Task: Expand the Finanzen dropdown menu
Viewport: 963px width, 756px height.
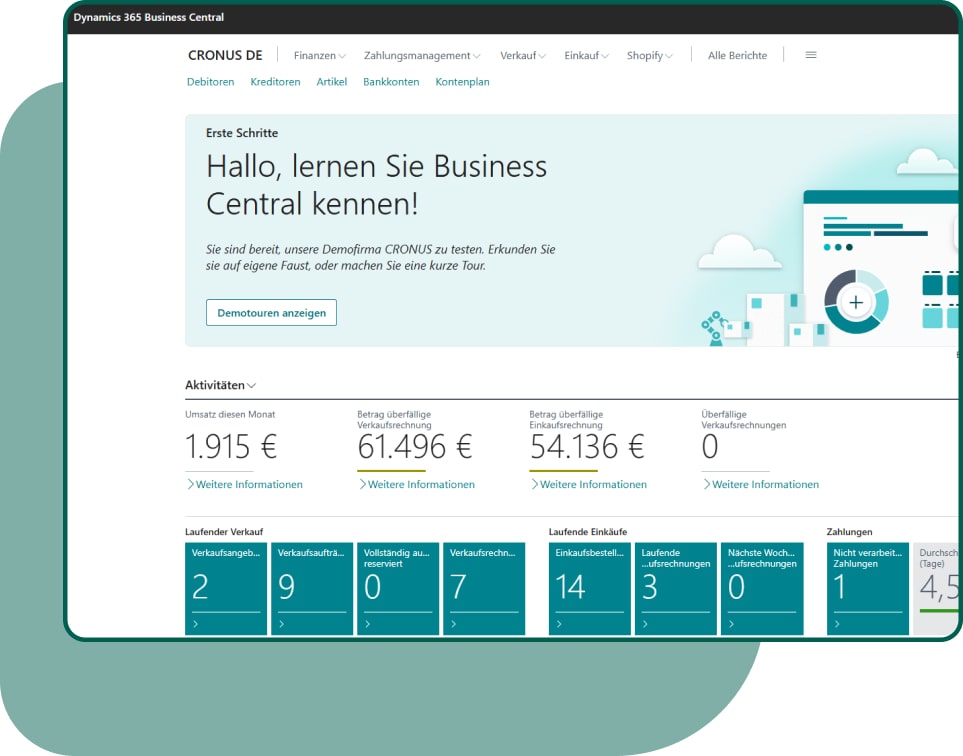Action: tap(319, 55)
